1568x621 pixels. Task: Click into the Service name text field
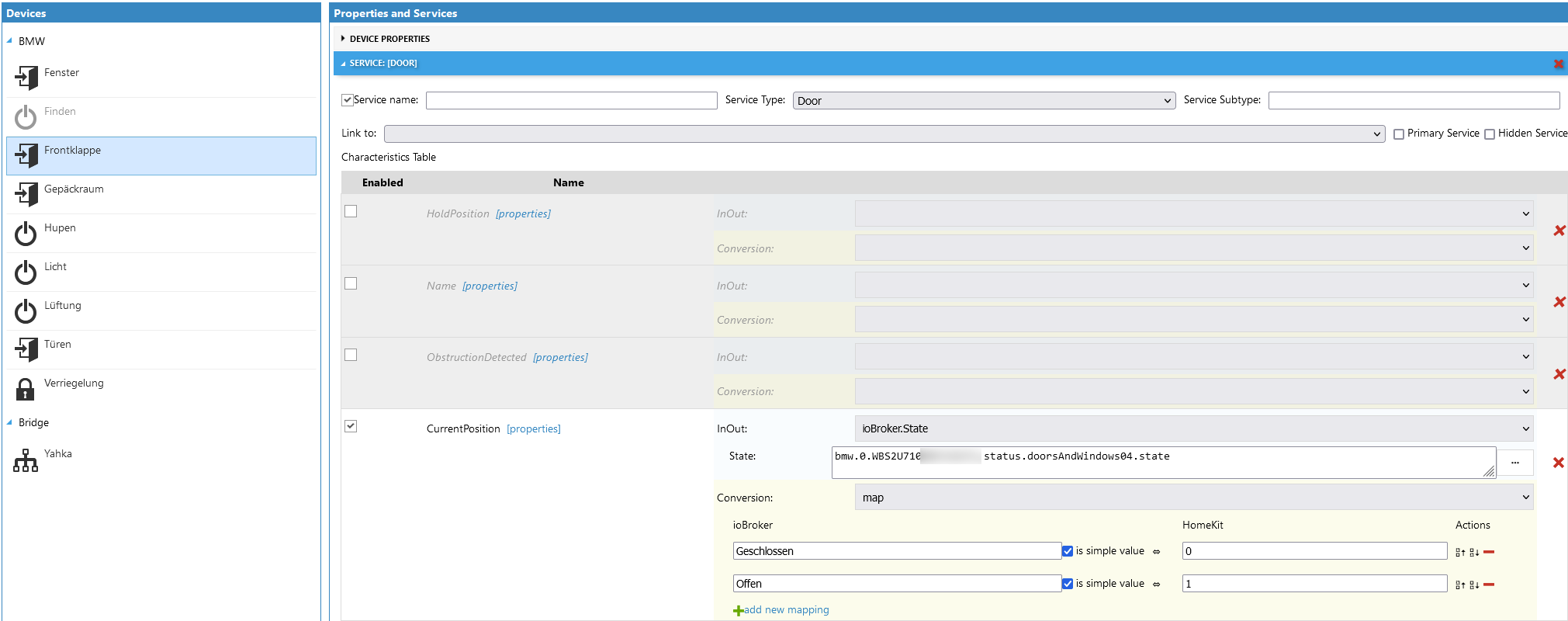571,101
